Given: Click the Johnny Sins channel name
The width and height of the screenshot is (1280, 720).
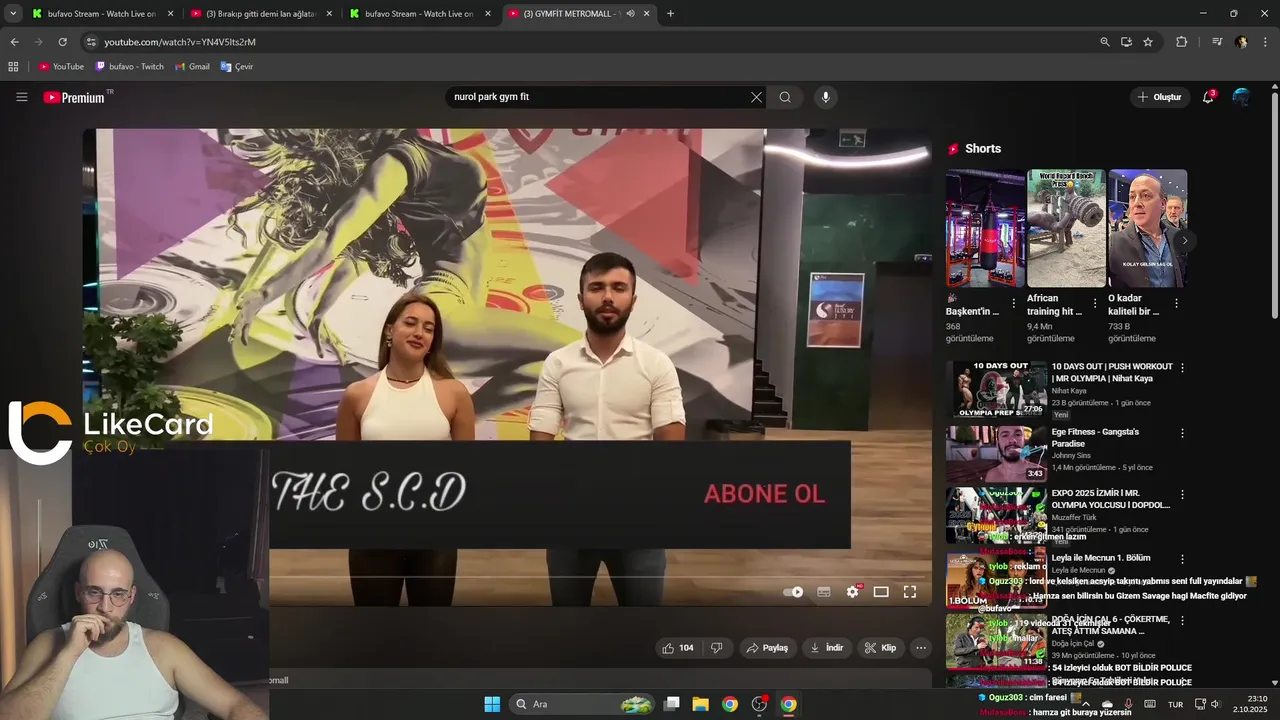Looking at the screenshot, I should pyautogui.click(x=1071, y=456).
